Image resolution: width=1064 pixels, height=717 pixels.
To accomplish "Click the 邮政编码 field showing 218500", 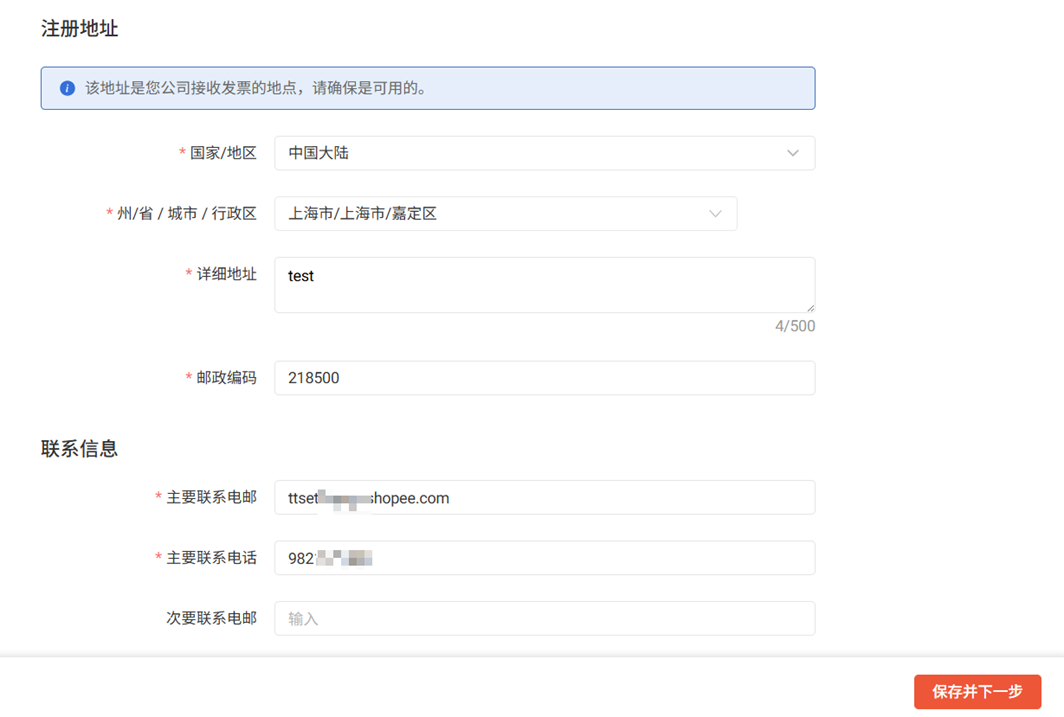I will point(544,378).
